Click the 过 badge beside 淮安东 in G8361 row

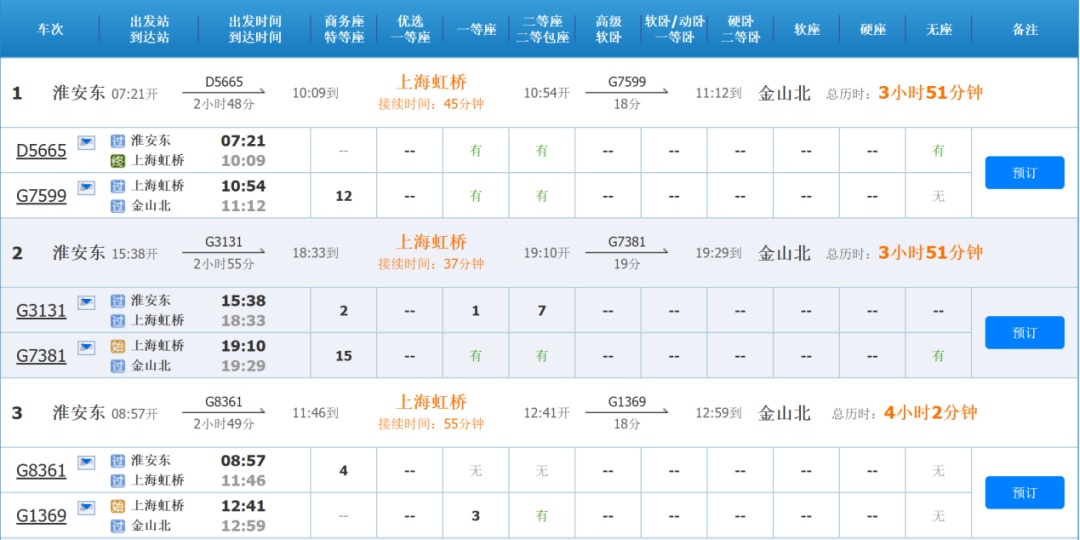118,461
